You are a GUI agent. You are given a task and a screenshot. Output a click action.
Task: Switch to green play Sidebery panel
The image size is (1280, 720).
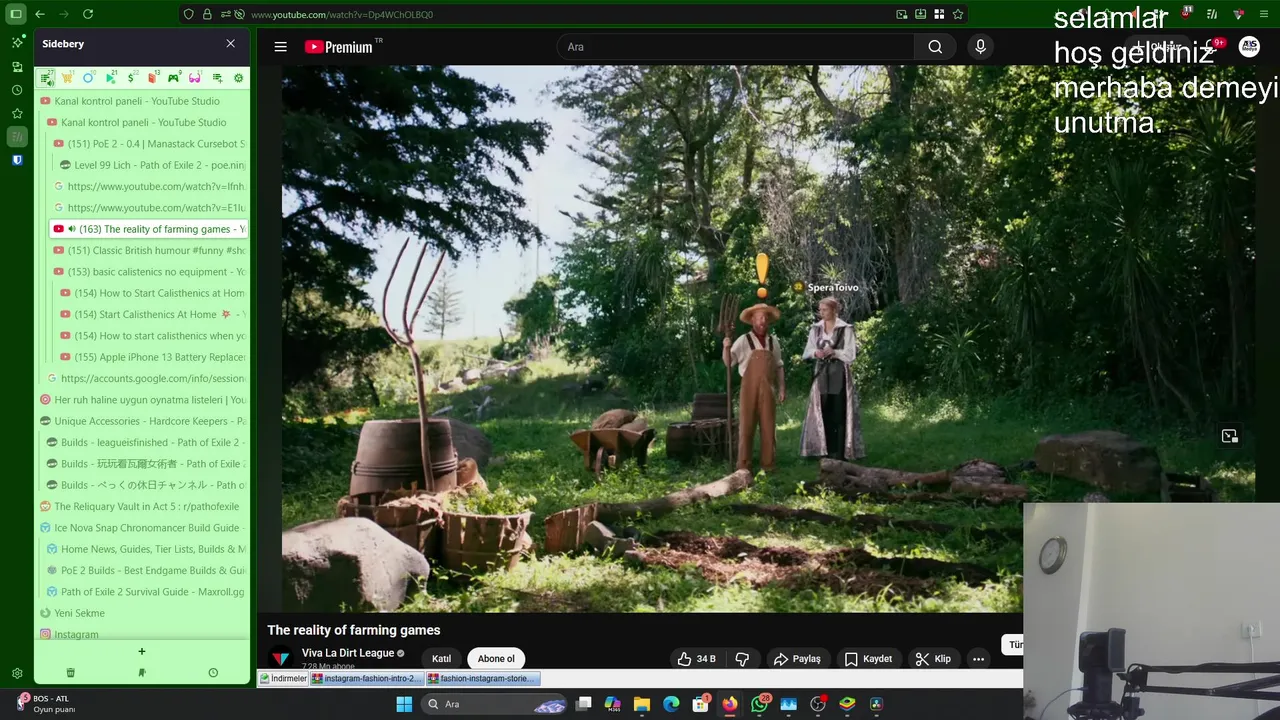click(110, 78)
